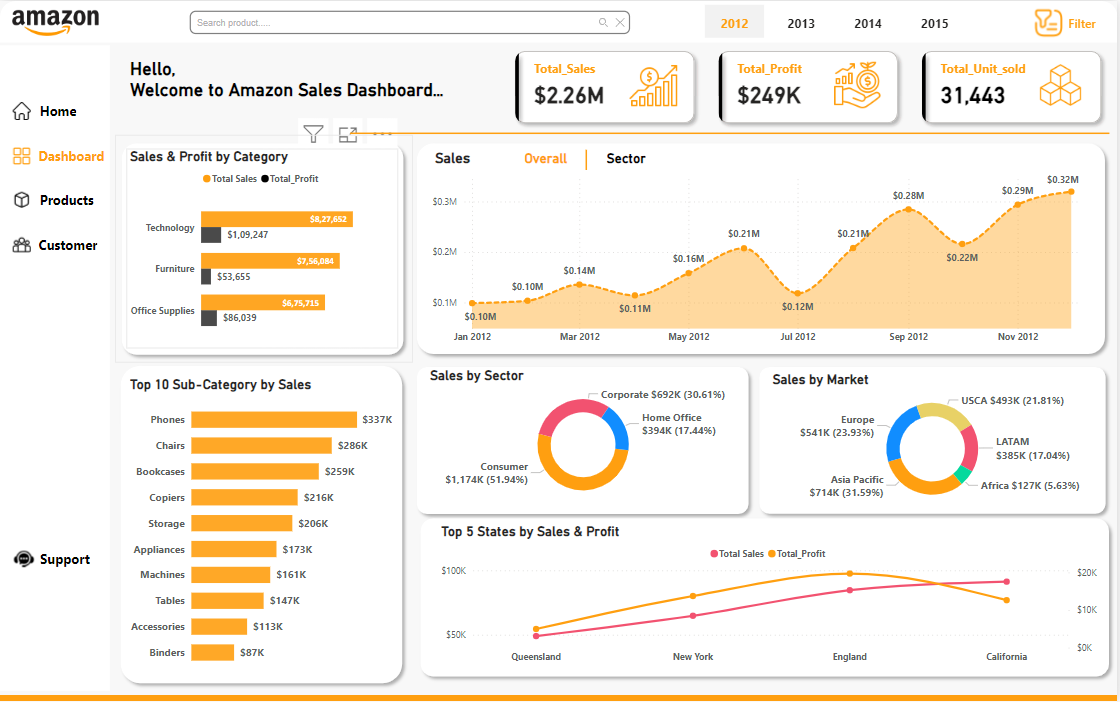Select the 2012 year slicer
This screenshot has height=702, width=1120.
pyautogui.click(x=734, y=23)
